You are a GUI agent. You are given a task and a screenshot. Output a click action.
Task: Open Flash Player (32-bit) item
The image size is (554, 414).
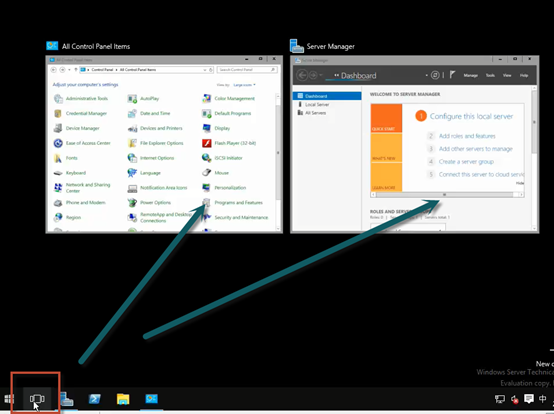pyautogui.click(x=229, y=143)
